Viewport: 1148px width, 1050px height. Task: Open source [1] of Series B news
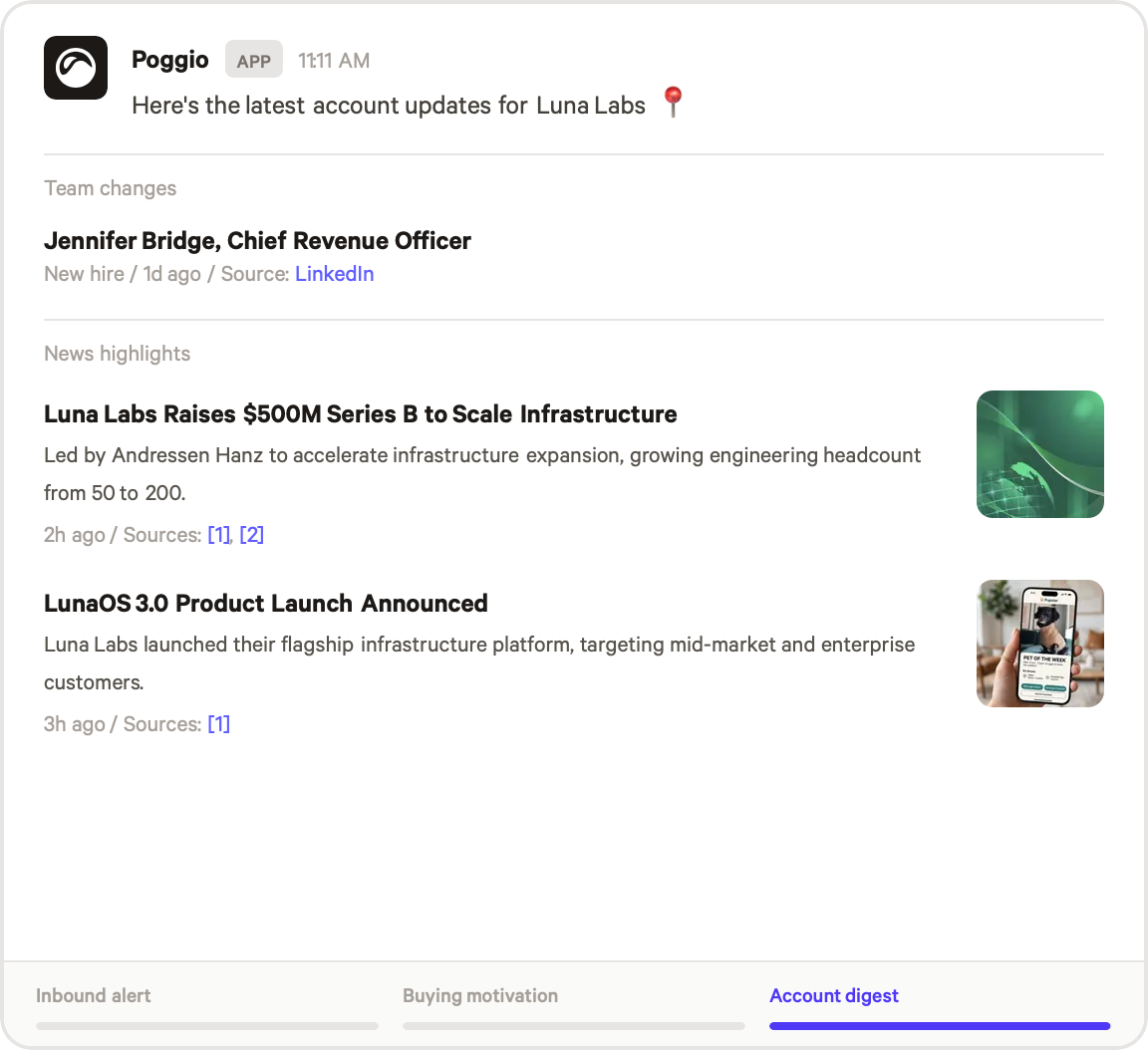218,535
